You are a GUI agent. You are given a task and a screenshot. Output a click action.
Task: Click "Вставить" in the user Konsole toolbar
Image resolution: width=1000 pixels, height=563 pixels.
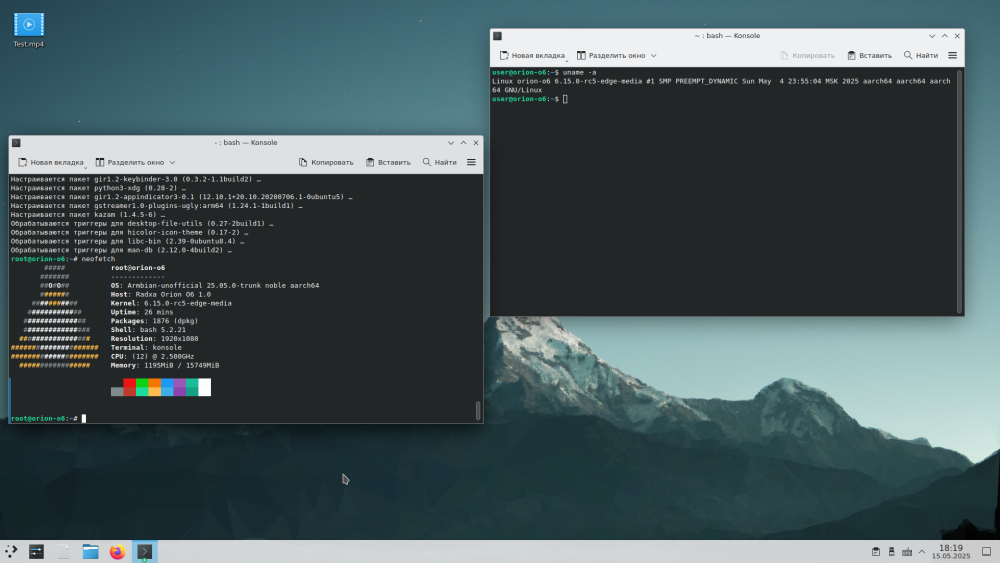coord(869,56)
